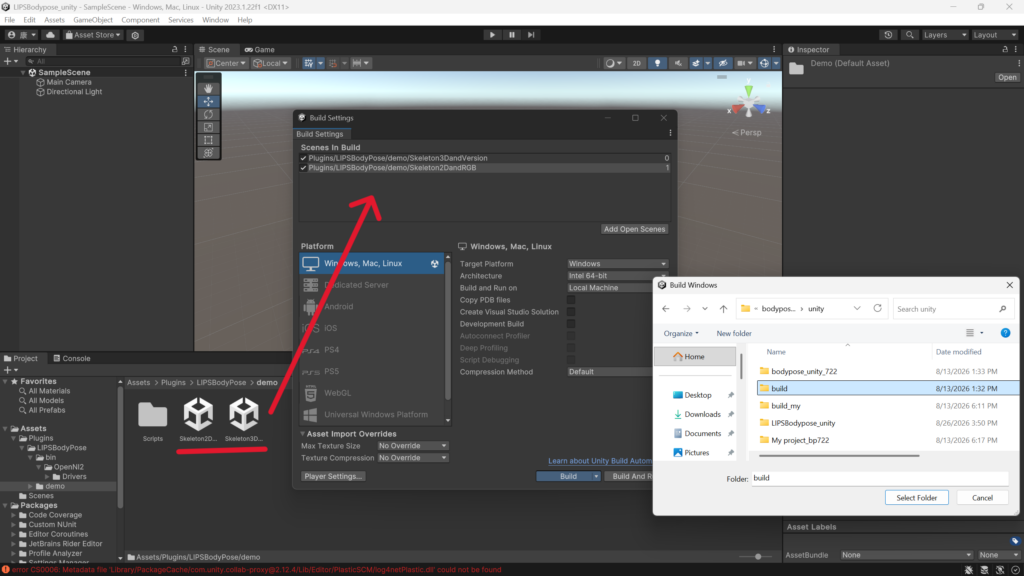Select the Inspector tab
1024x576 pixels.
[x=808, y=50]
